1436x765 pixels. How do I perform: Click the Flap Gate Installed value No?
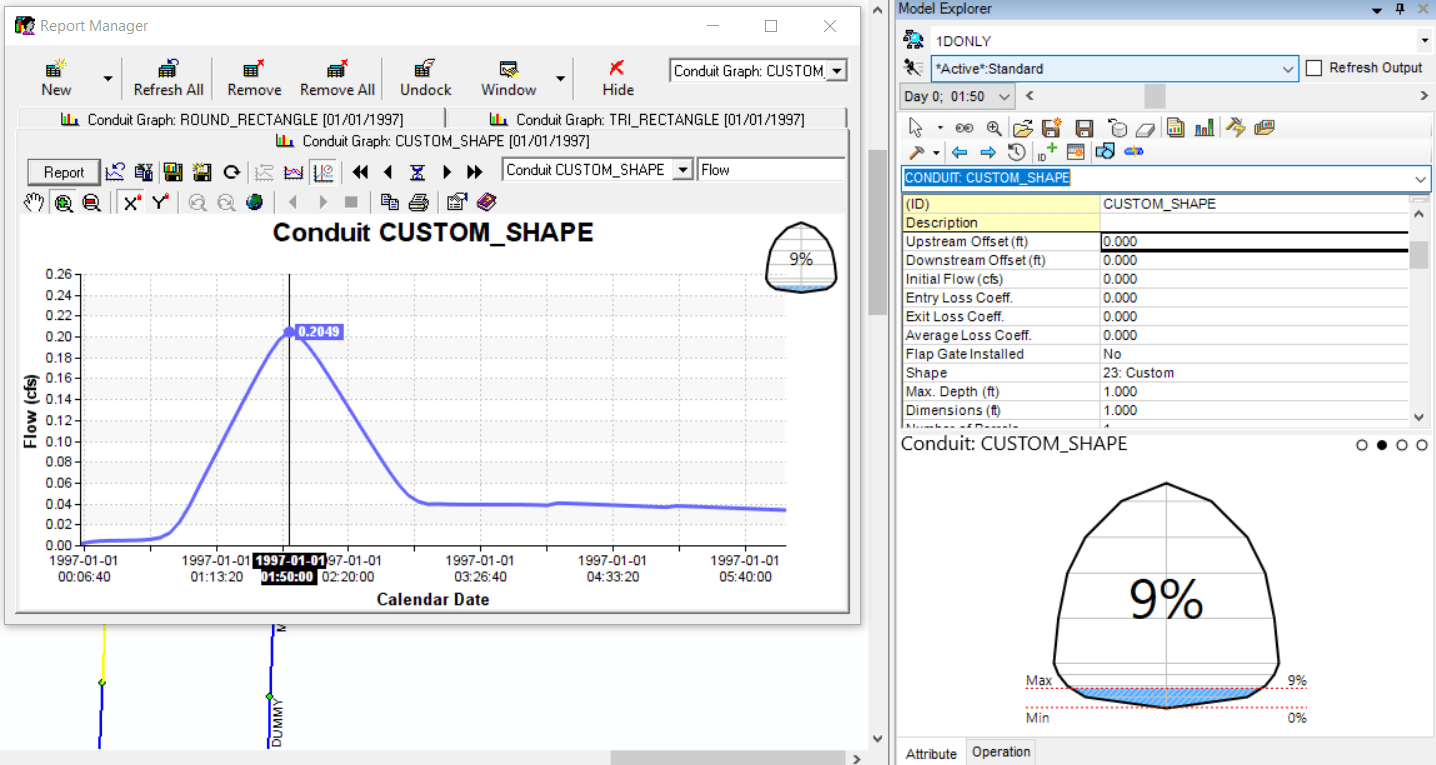point(1254,354)
